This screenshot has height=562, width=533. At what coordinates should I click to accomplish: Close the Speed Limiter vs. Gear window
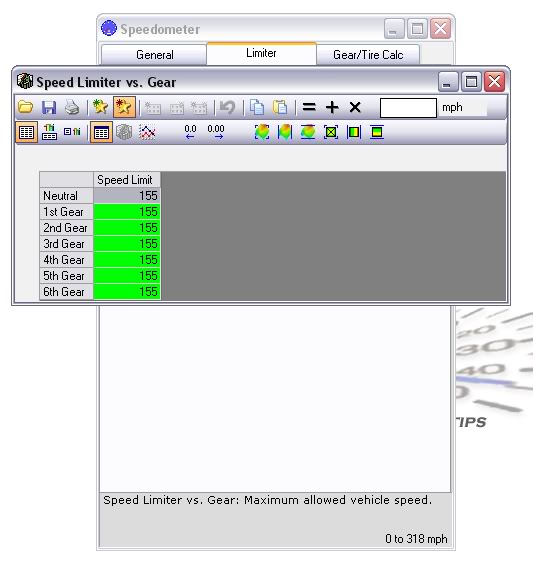tap(494, 81)
